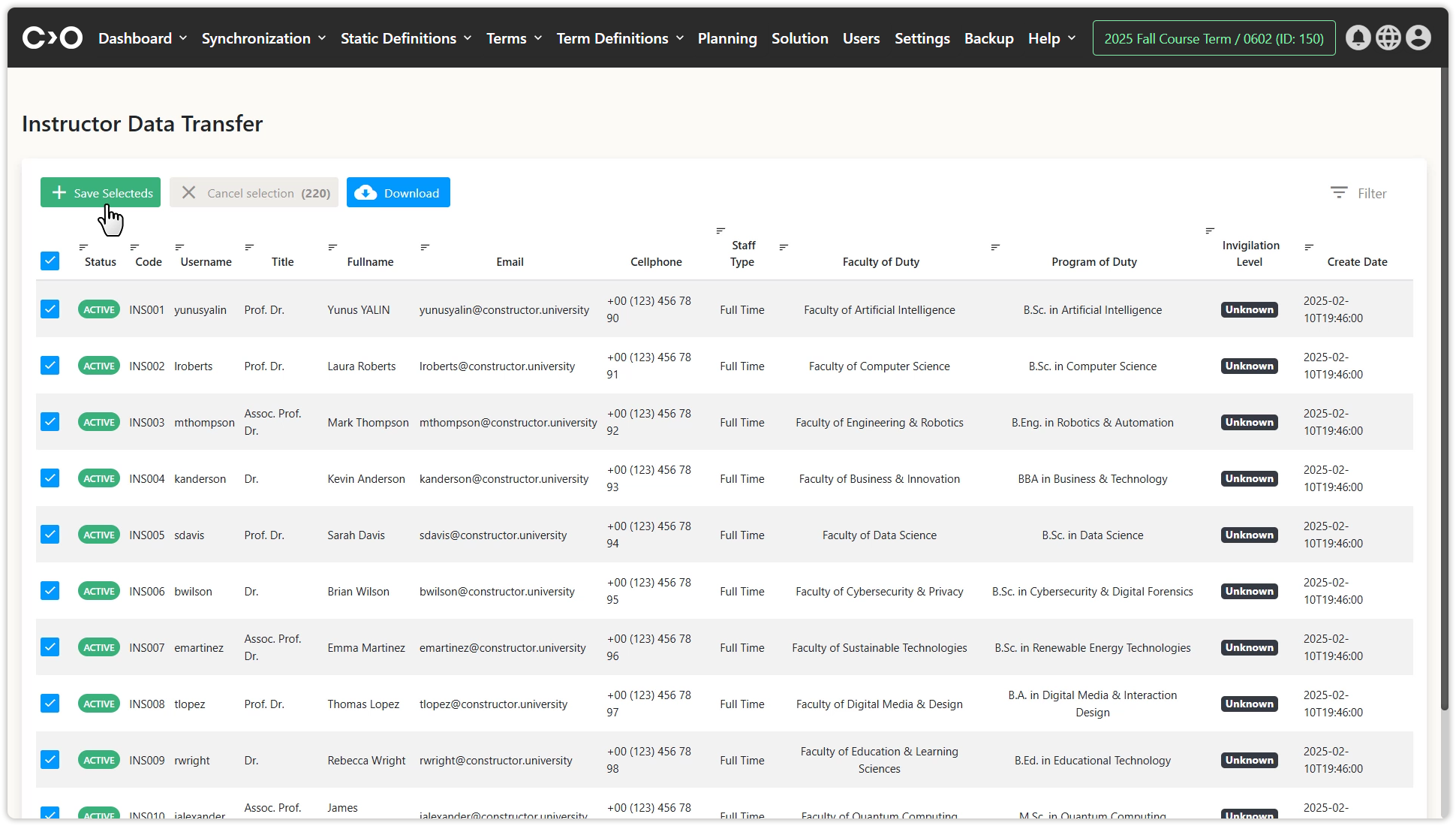This screenshot has width=1456, height=826.
Task: Click the application logo in the navbar
Action: pos(52,38)
